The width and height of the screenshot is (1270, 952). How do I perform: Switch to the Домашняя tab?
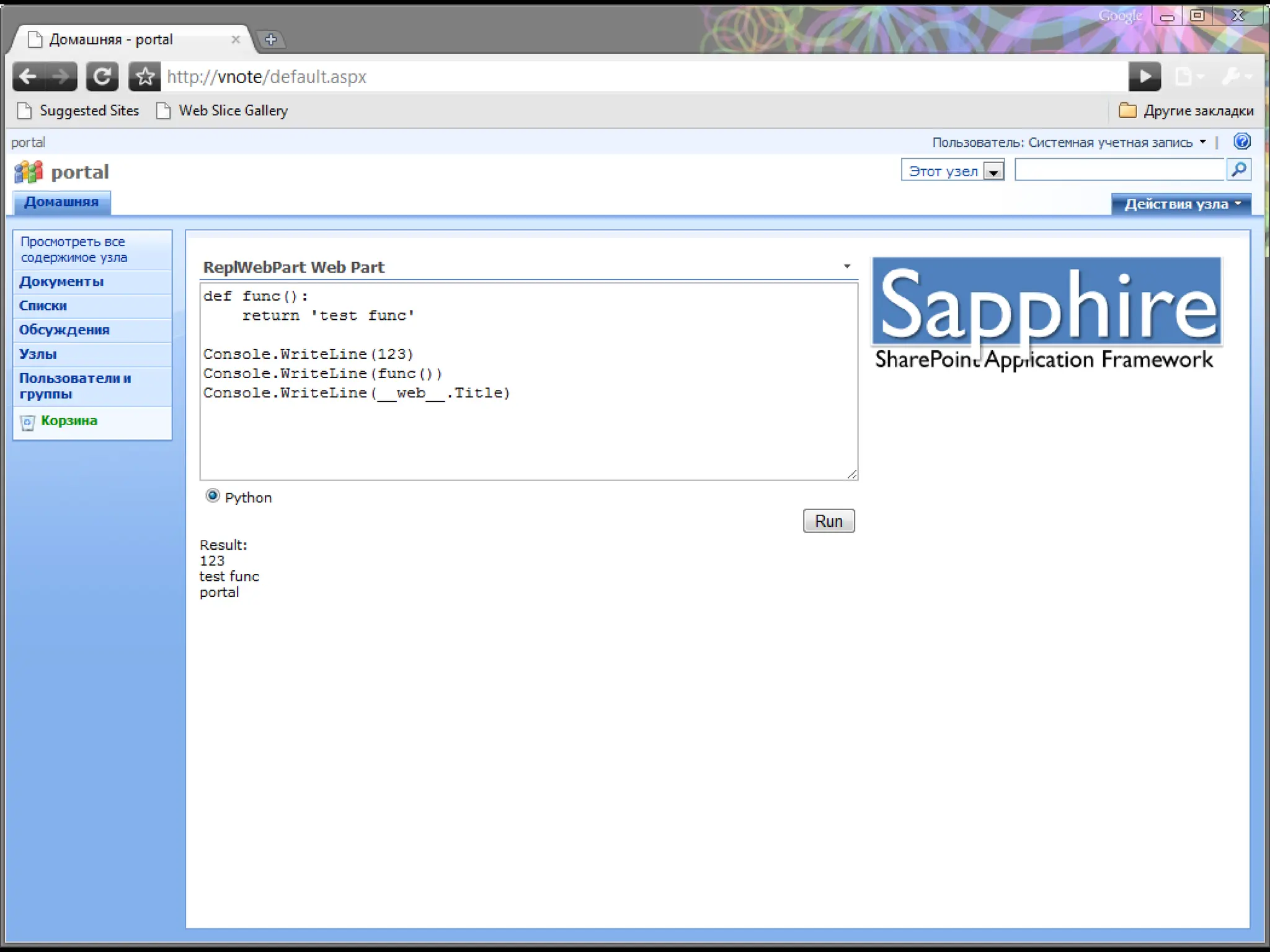61,202
